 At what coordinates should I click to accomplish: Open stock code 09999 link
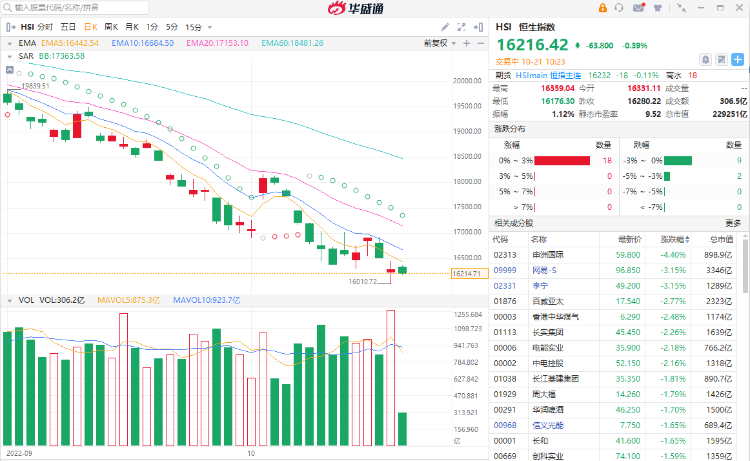(505, 270)
